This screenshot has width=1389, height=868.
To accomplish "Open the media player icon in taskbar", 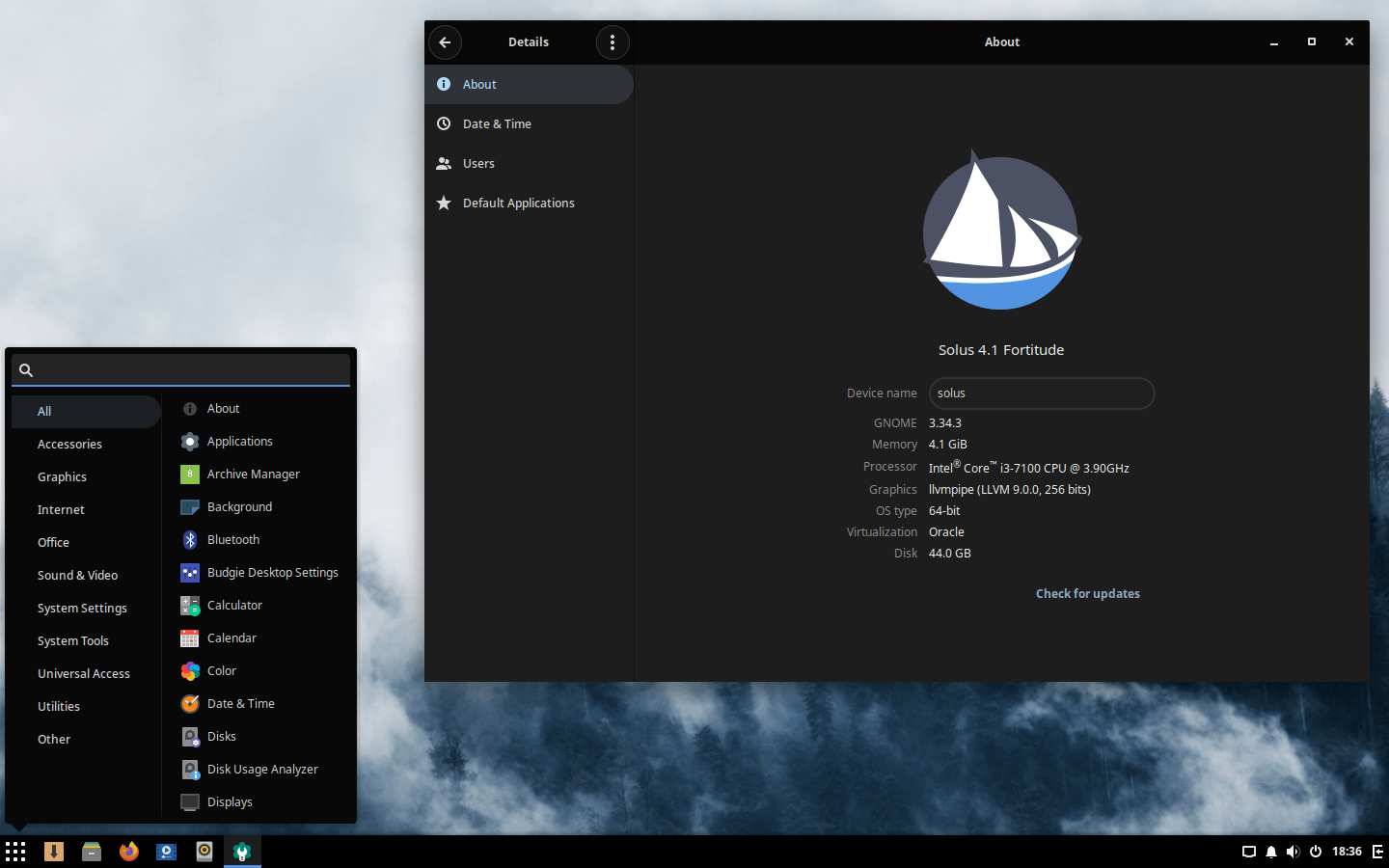I will click(x=167, y=852).
